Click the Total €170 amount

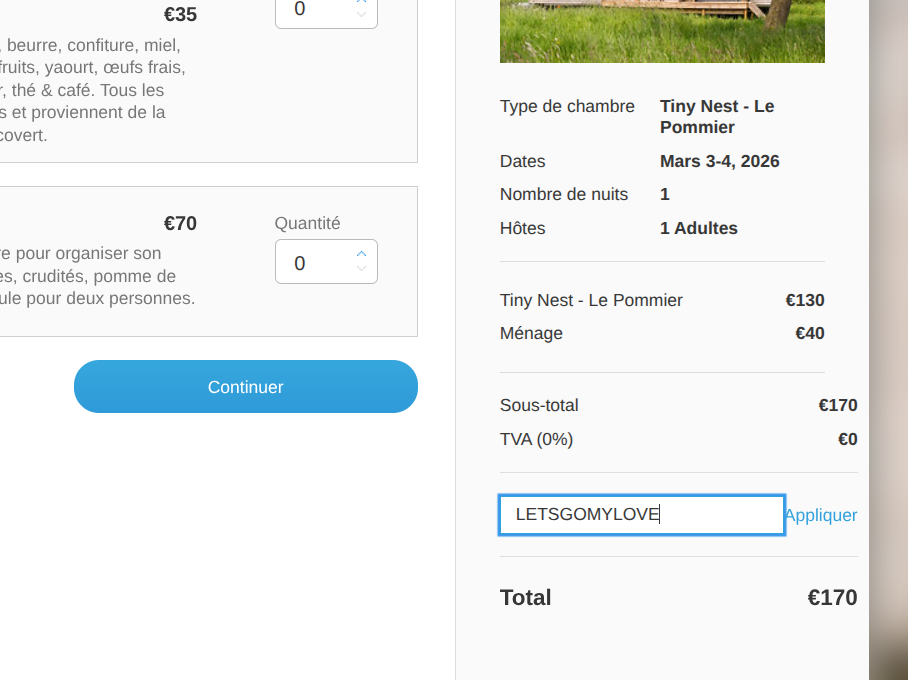[832, 598]
